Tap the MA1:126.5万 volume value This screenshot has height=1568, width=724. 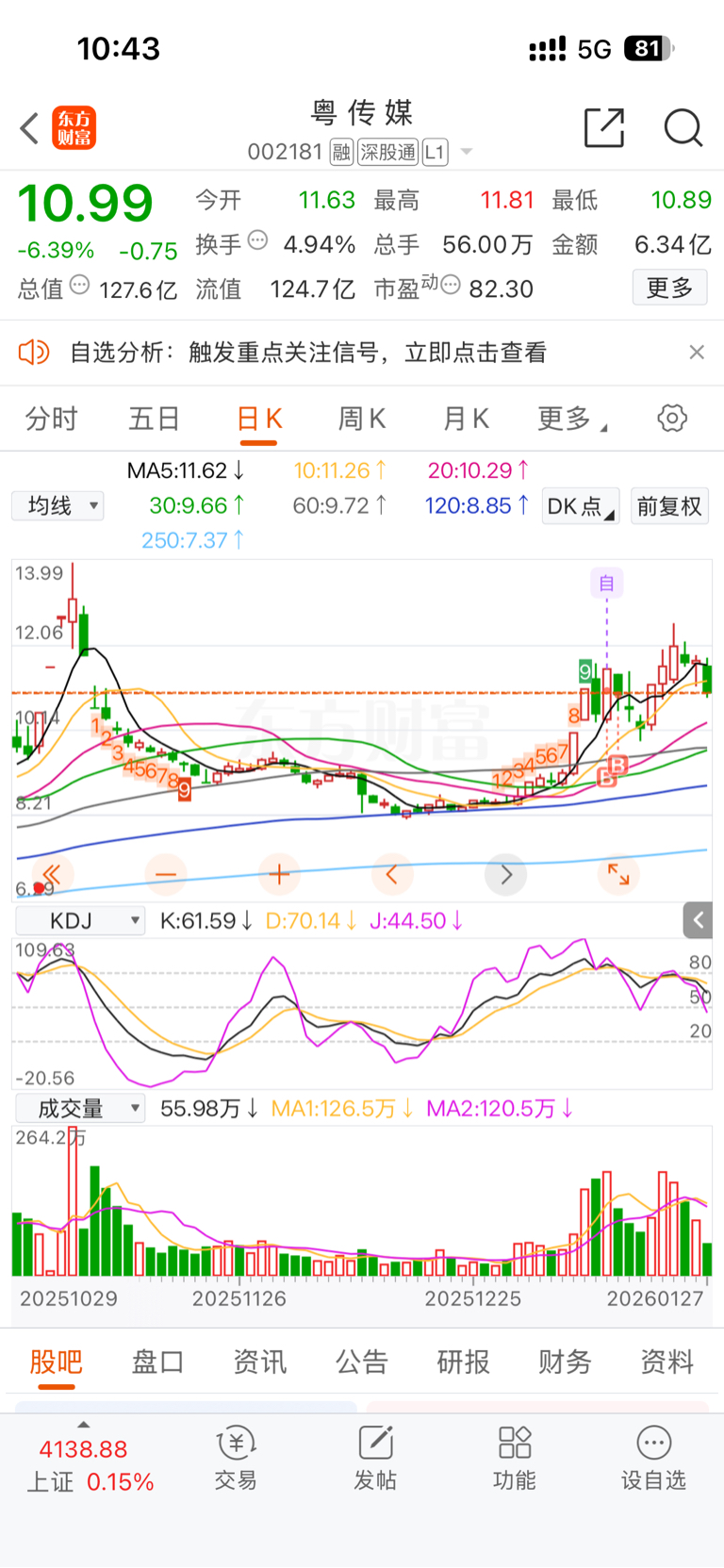click(342, 1109)
